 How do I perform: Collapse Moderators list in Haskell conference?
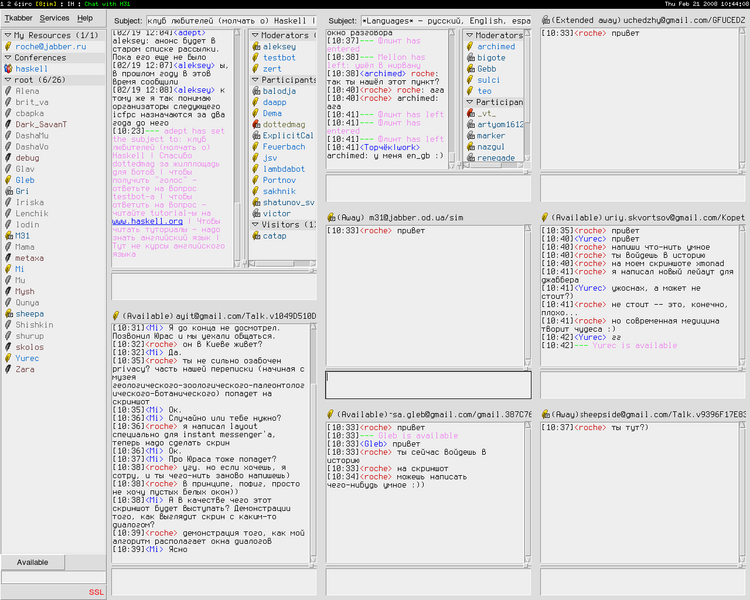click(255, 35)
